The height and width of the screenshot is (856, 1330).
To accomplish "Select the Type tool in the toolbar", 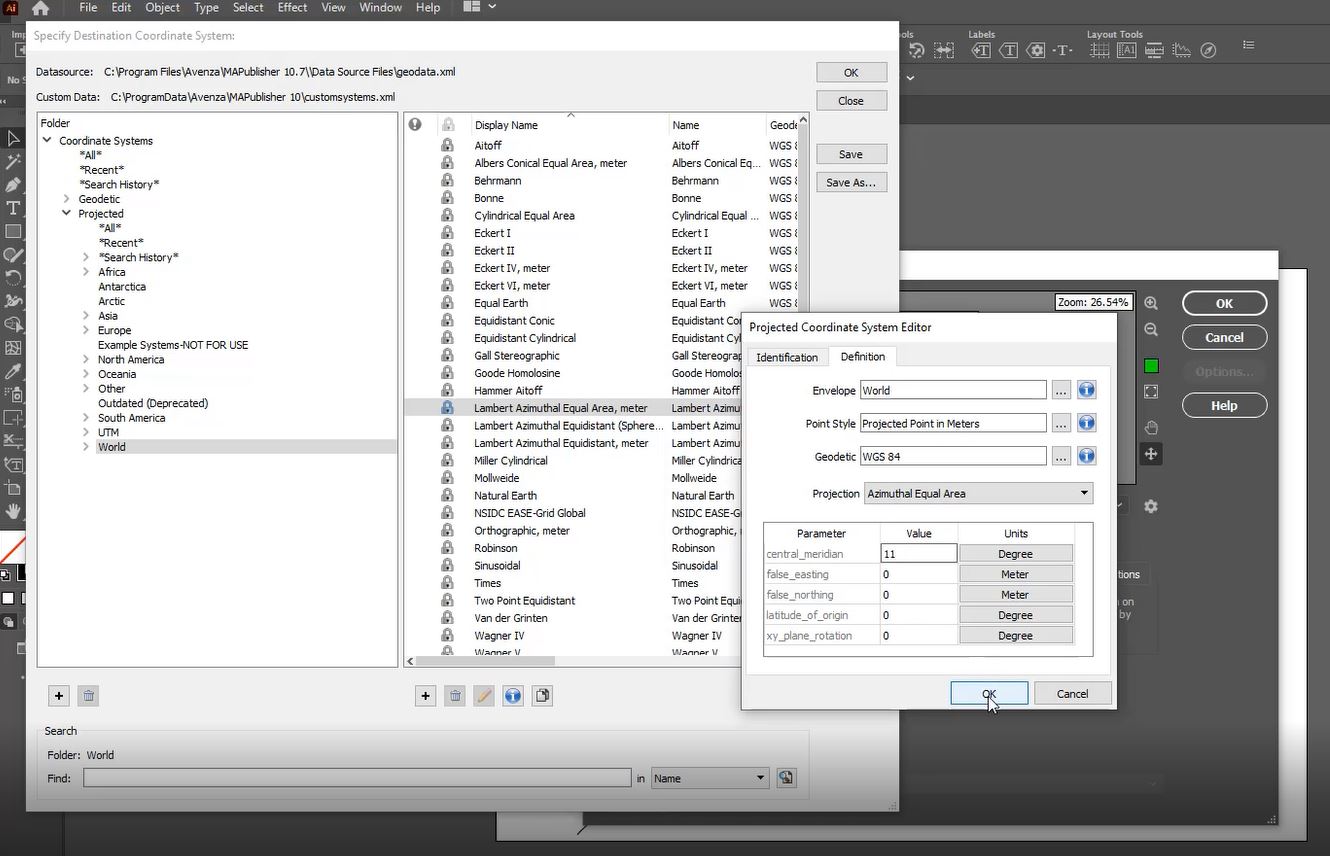I will tap(13, 208).
